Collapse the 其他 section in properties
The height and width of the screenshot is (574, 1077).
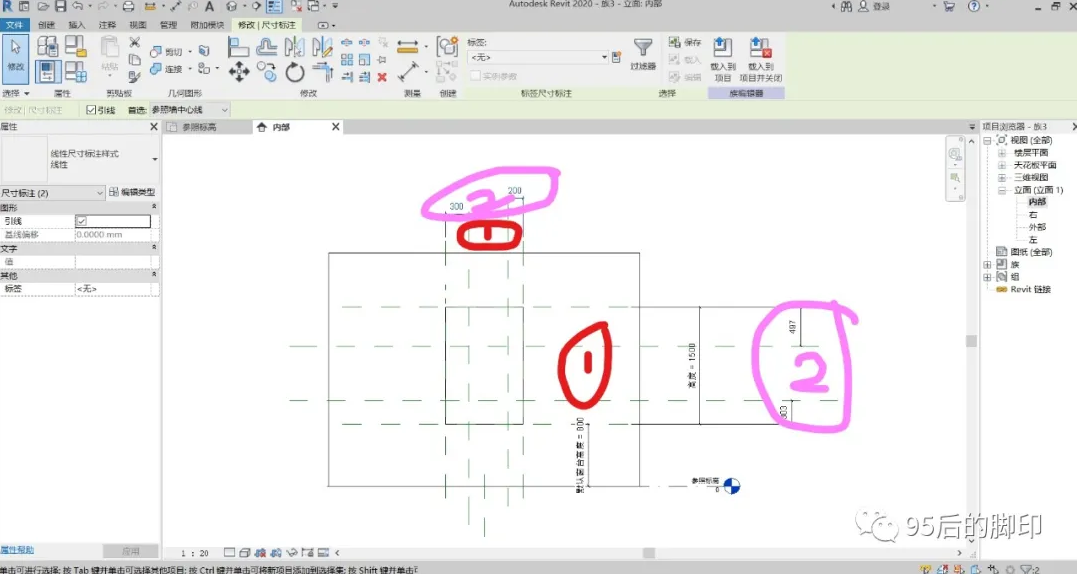click(x=154, y=275)
